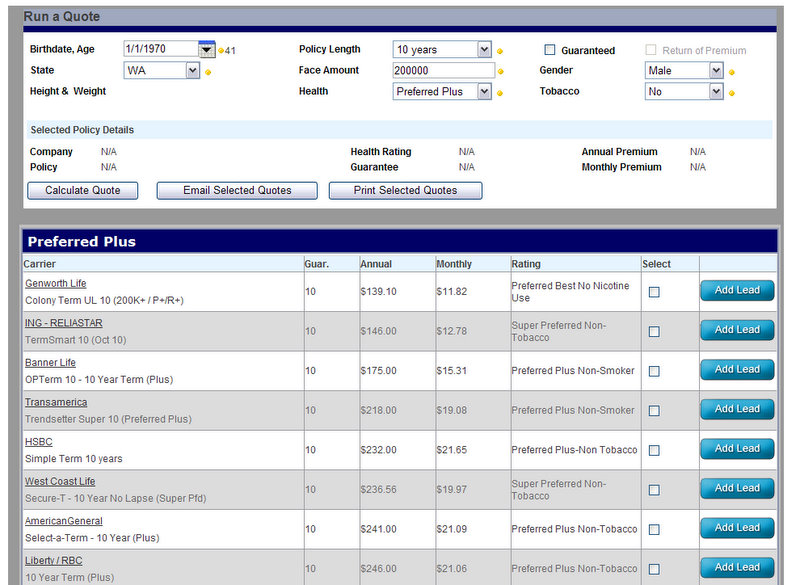Open the Policy Length dropdown
800x585 pixels.
point(484,49)
